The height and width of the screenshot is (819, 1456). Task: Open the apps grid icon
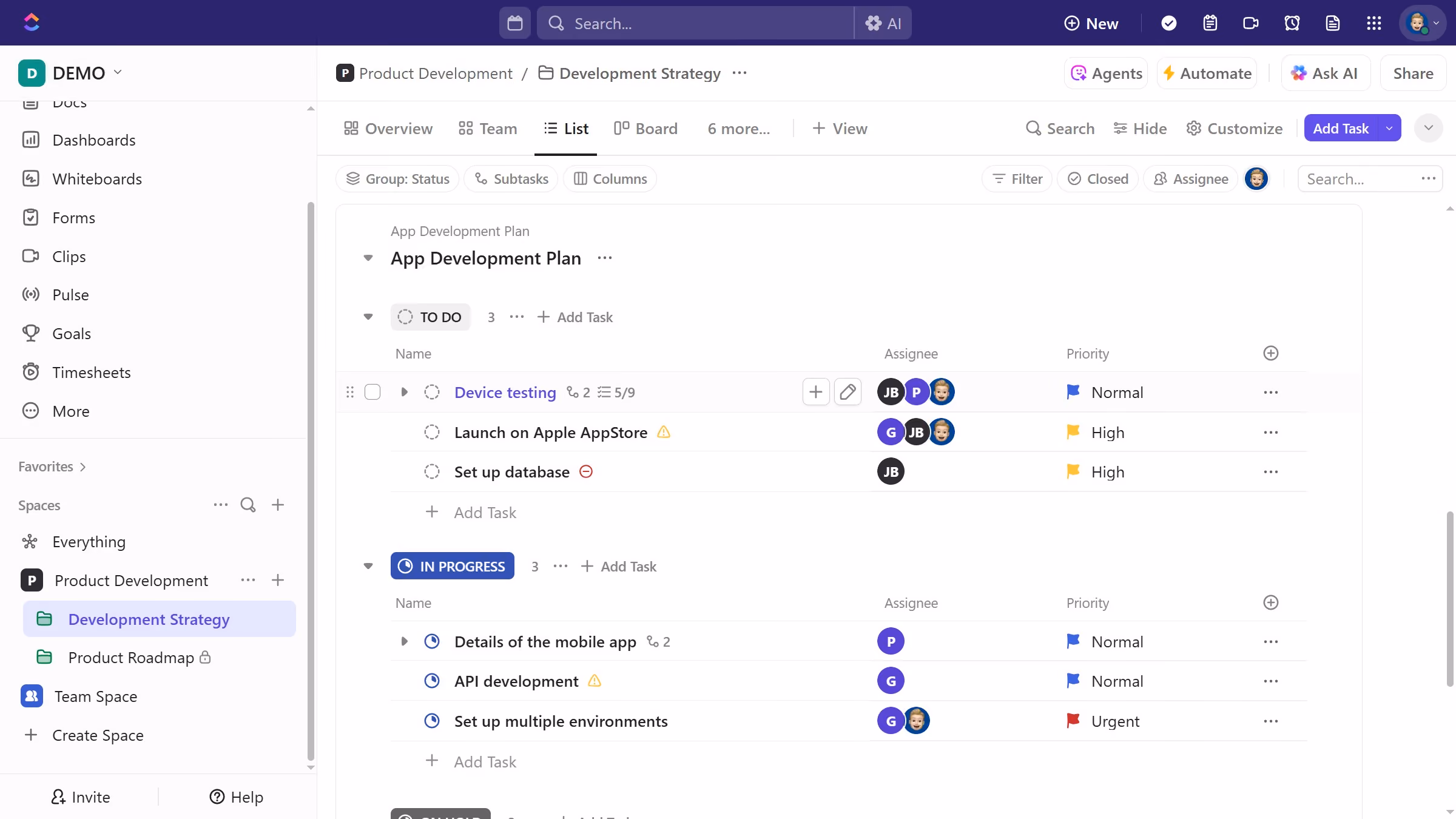point(1373,23)
